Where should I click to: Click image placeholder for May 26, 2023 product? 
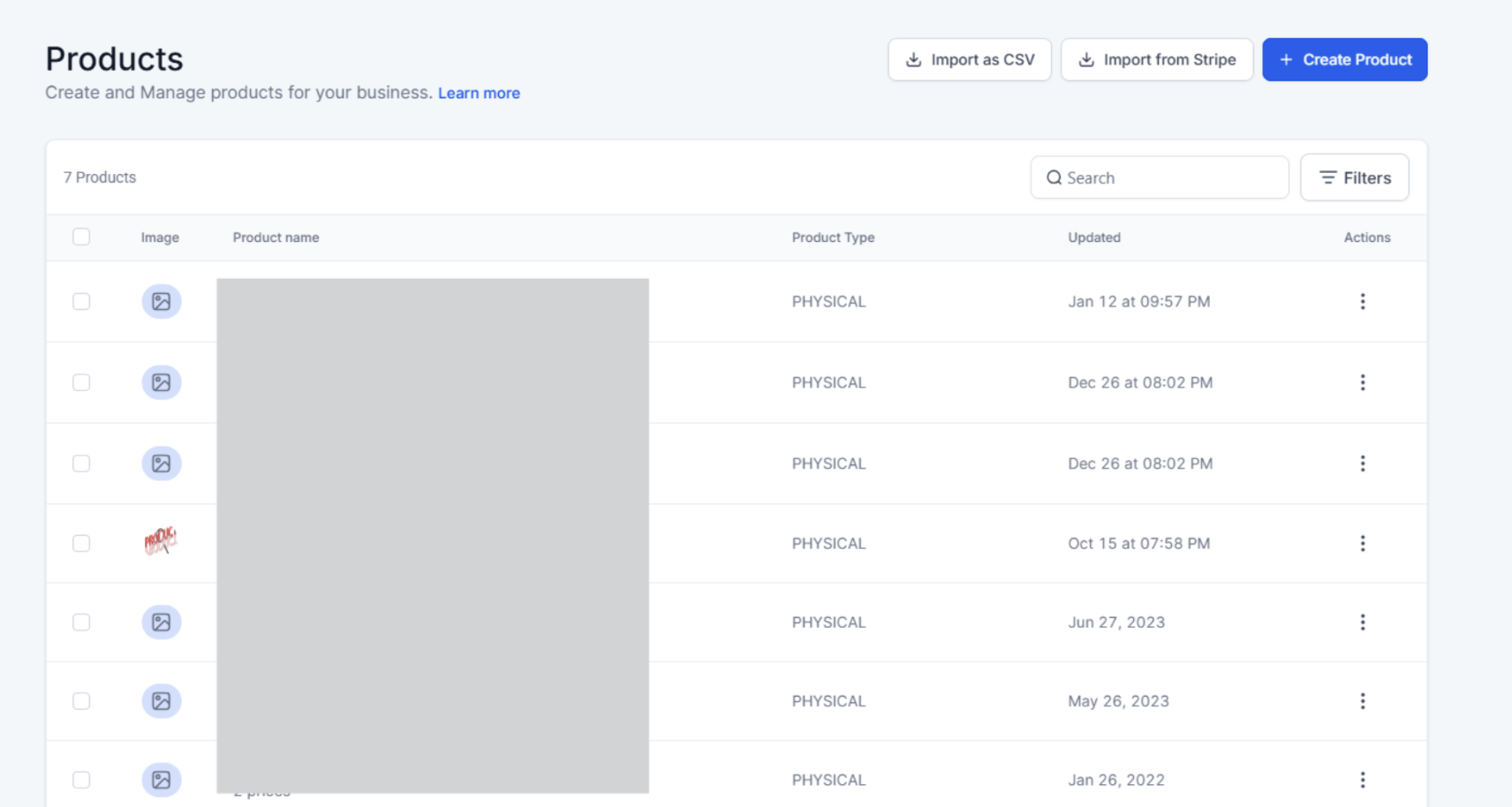click(161, 701)
